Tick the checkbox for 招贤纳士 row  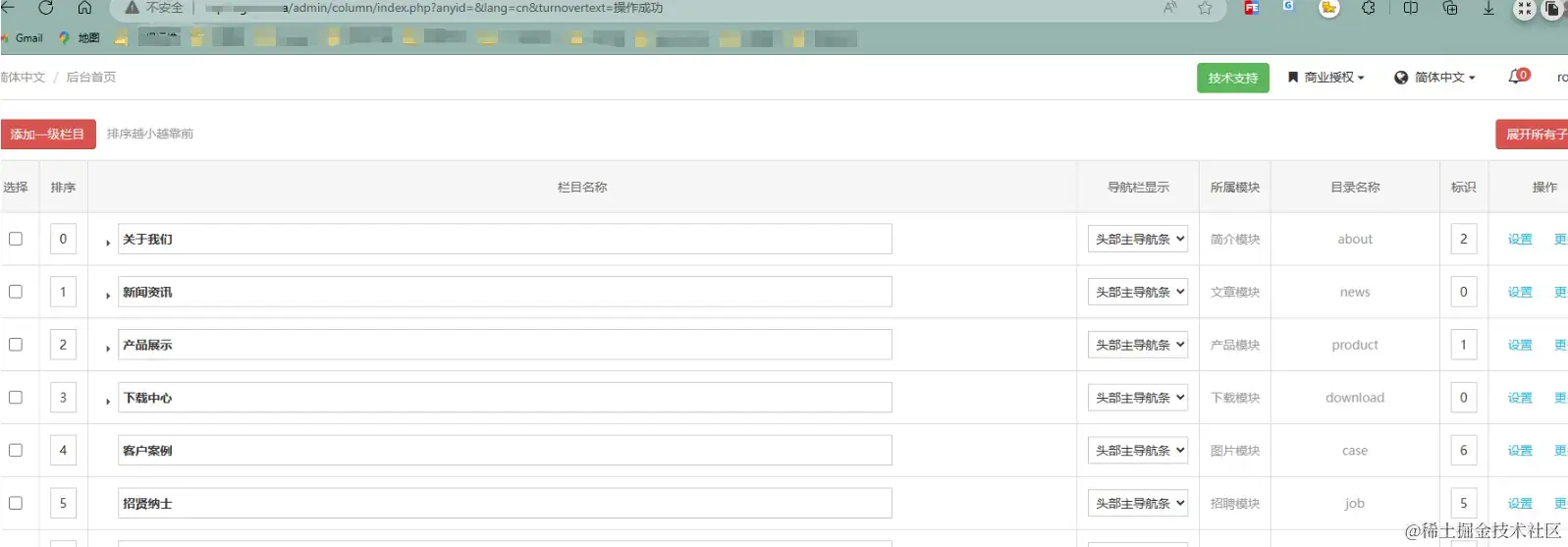coord(16,503)
